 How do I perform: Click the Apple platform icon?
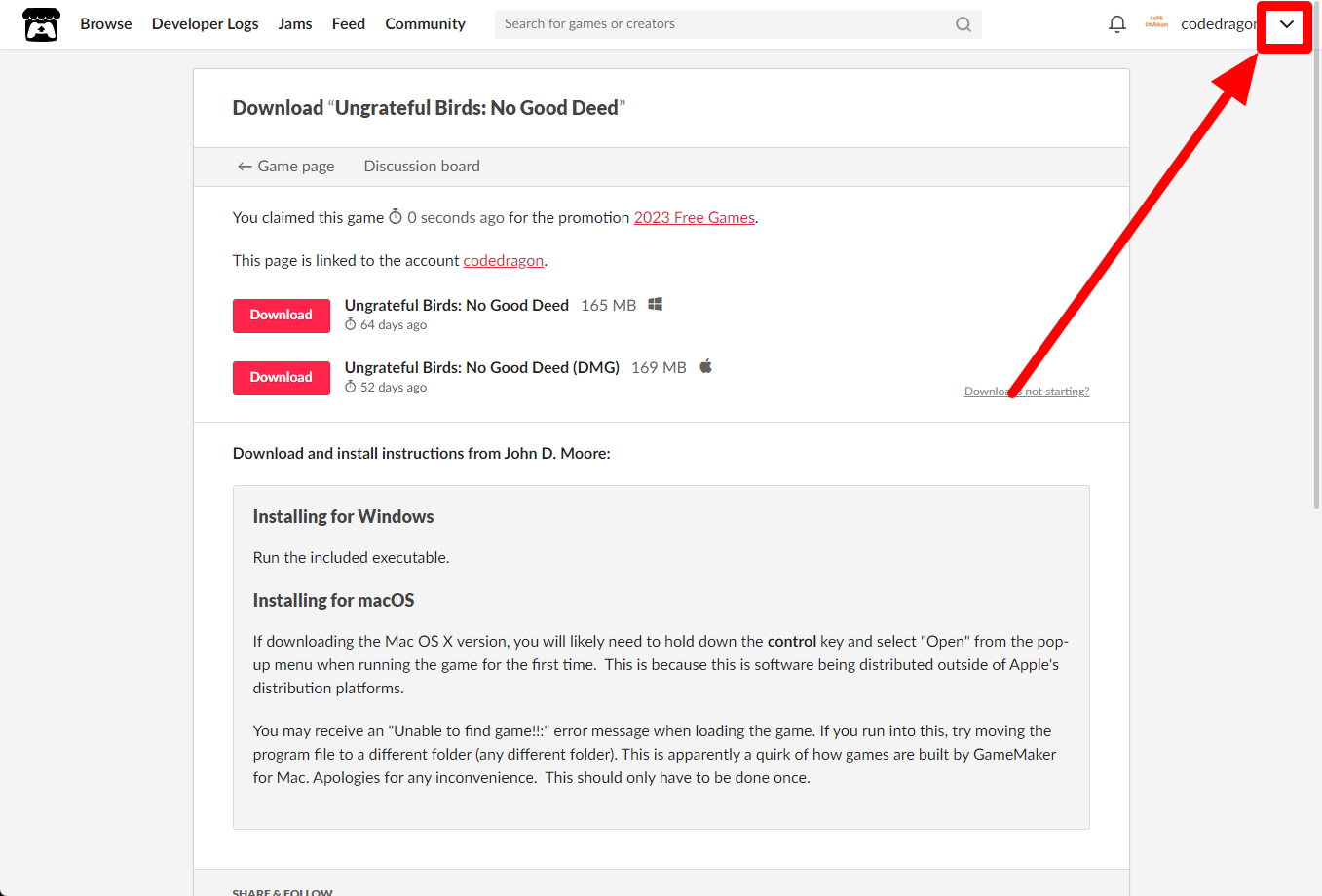pos(706,367)
